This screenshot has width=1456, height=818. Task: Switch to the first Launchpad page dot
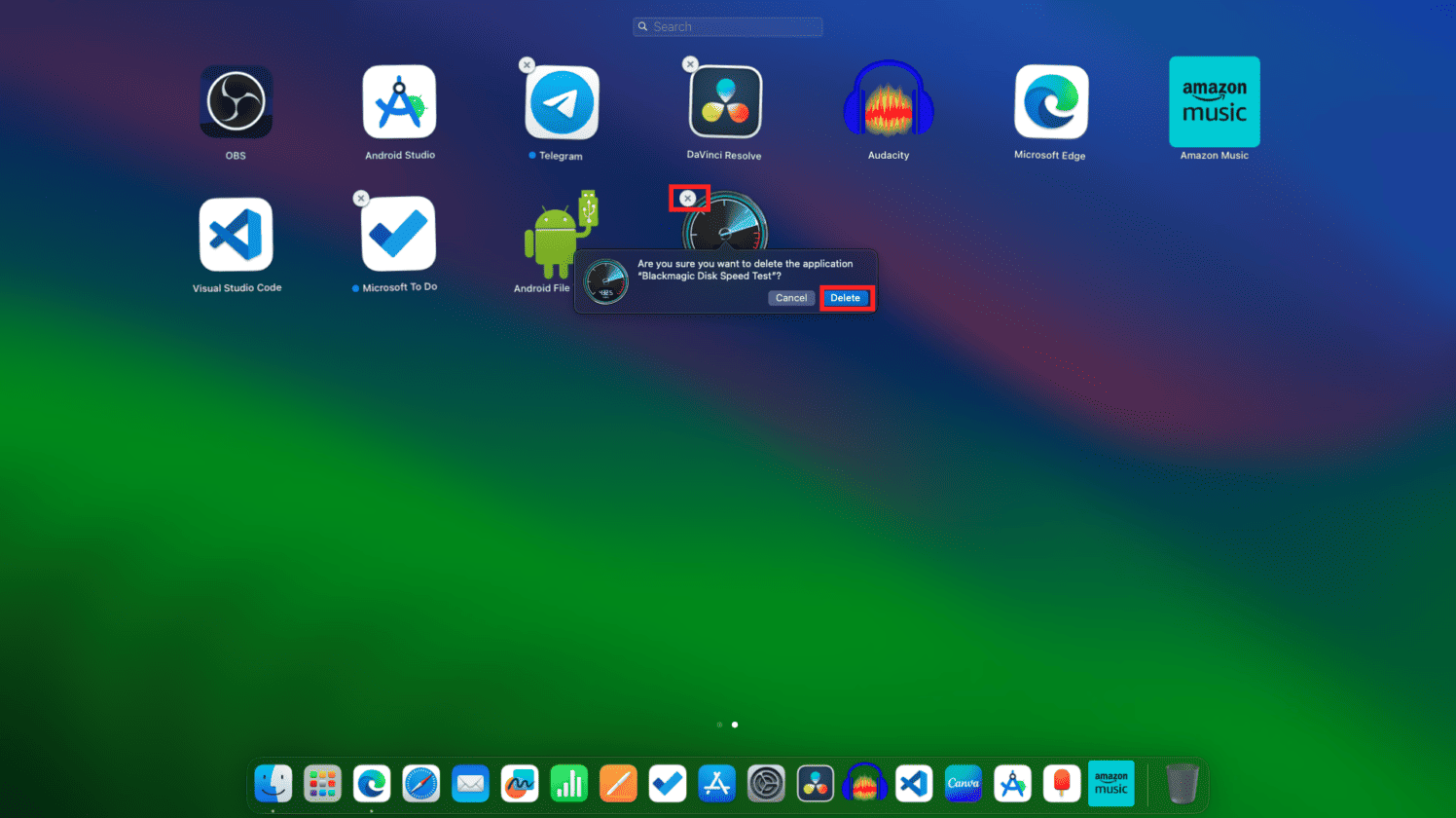click(x=719, y=725)
